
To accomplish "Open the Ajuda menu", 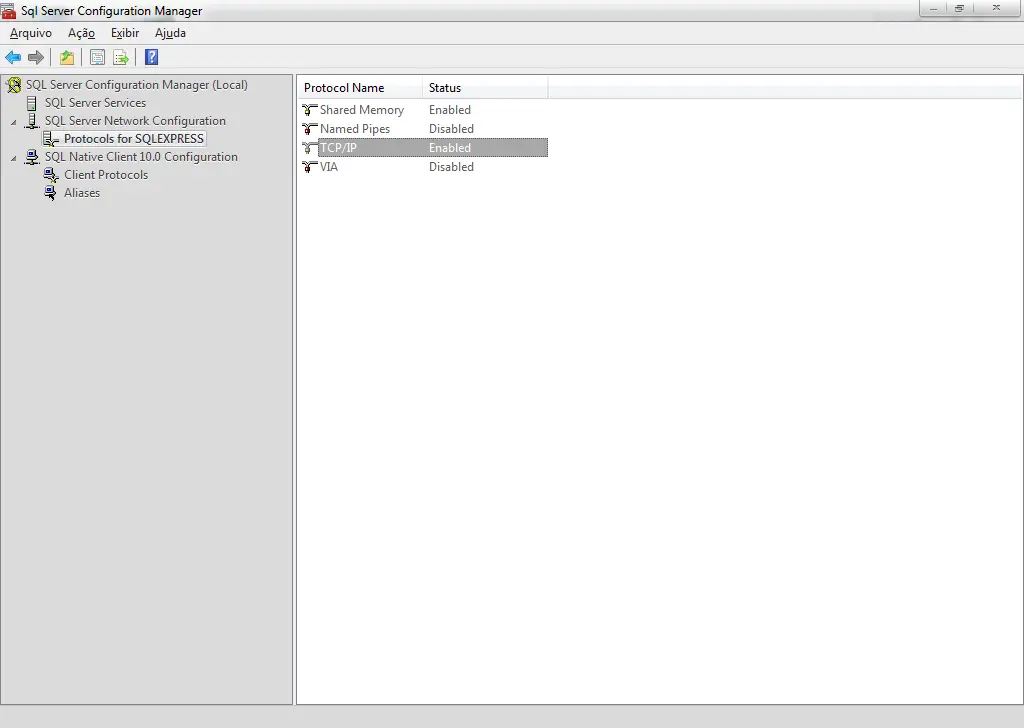I will coord(170,33).
